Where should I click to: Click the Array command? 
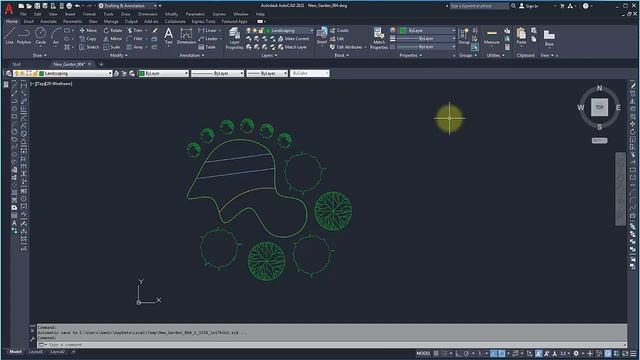click(135, 47)
